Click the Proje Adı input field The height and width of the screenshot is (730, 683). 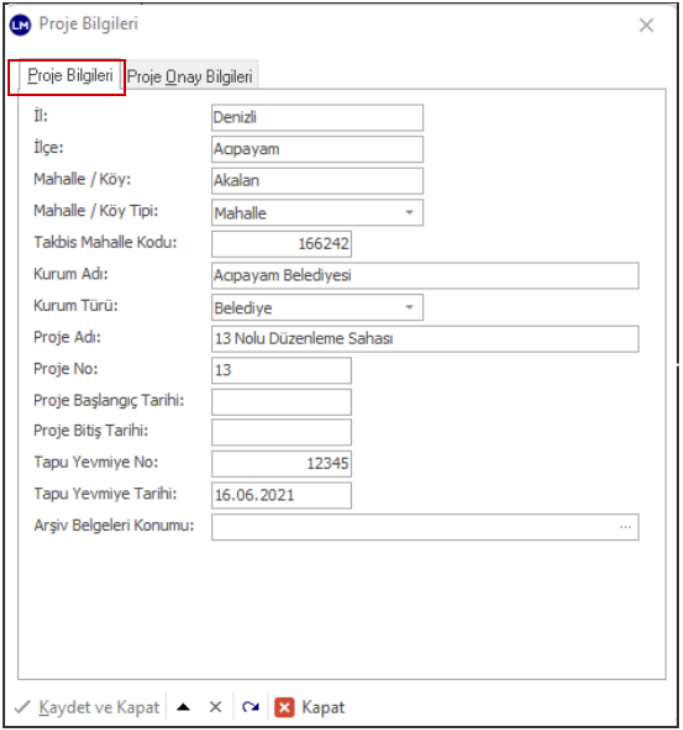[424, 339]
